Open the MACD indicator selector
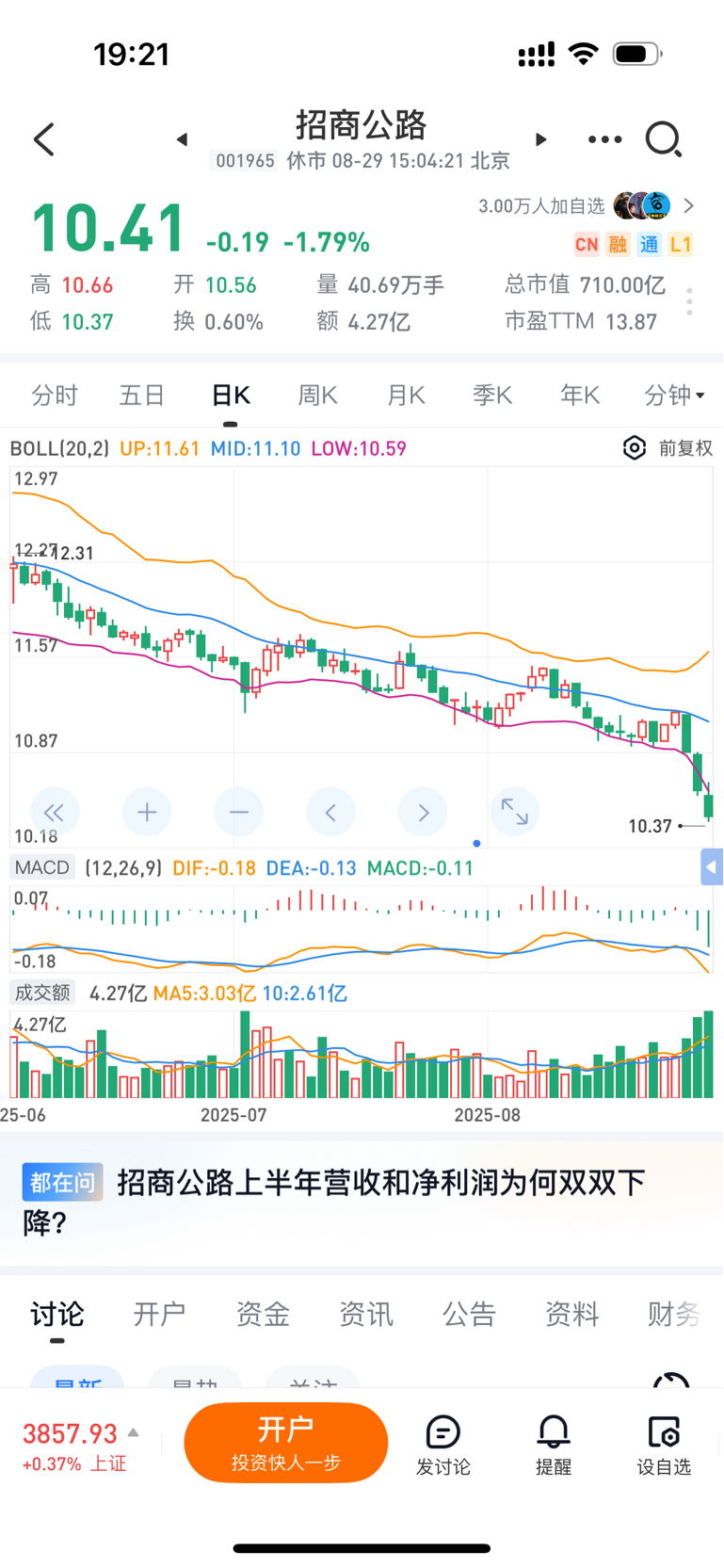 (42, 867)
